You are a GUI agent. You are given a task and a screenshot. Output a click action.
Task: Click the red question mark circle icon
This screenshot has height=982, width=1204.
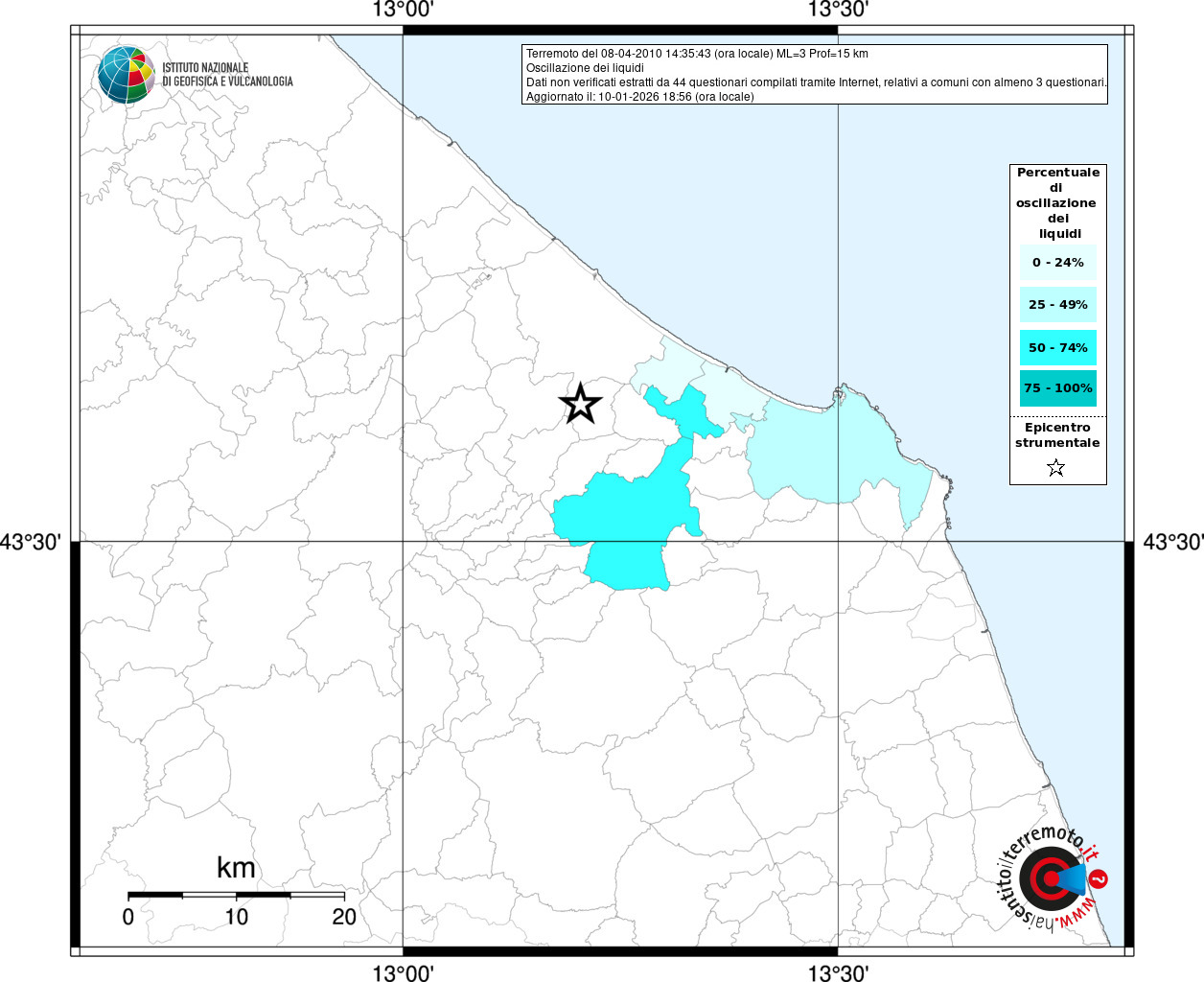click(1100, 878)
